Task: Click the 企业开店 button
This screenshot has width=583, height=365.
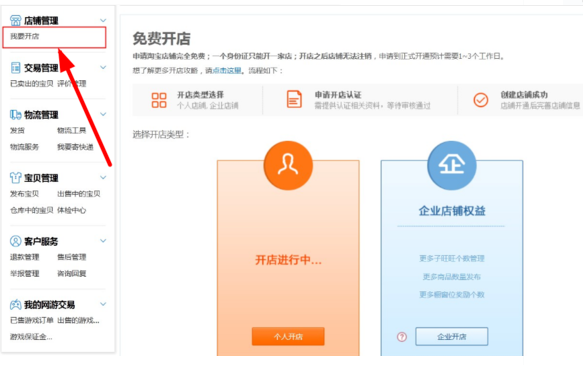Action: click(x=452, y=336)
